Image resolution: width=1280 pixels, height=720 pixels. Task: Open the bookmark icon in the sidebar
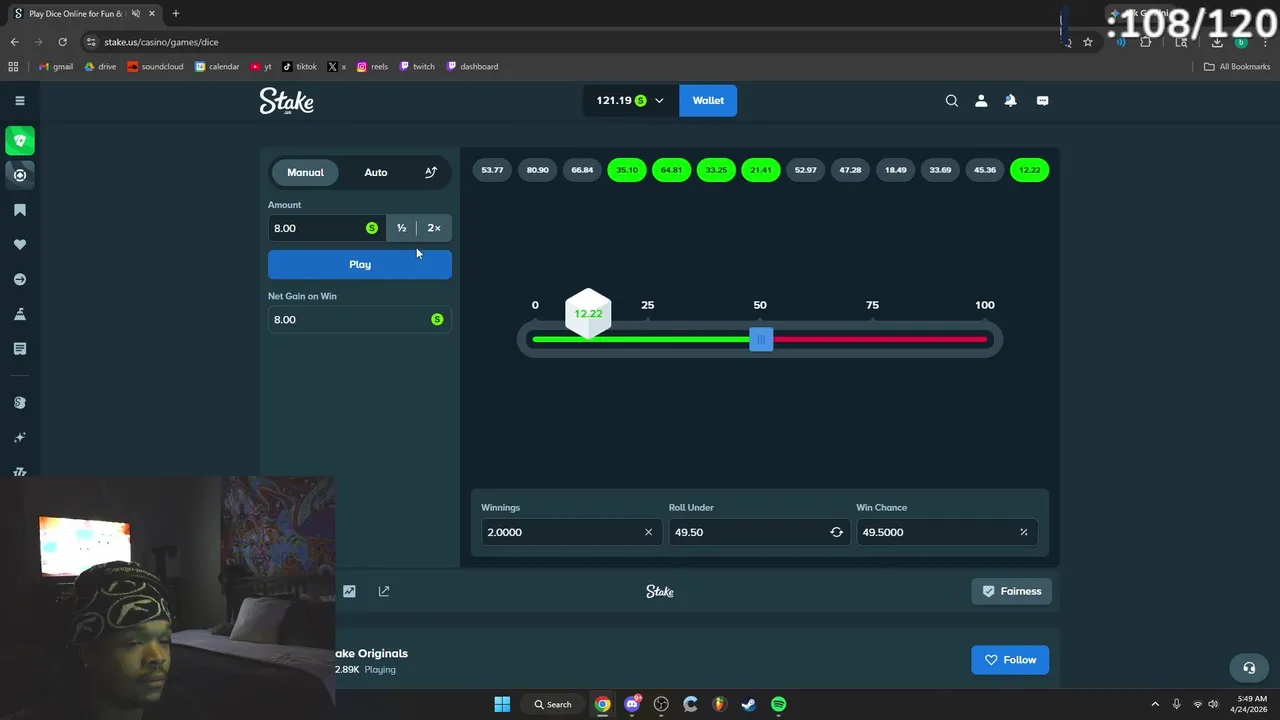[20, 210]
